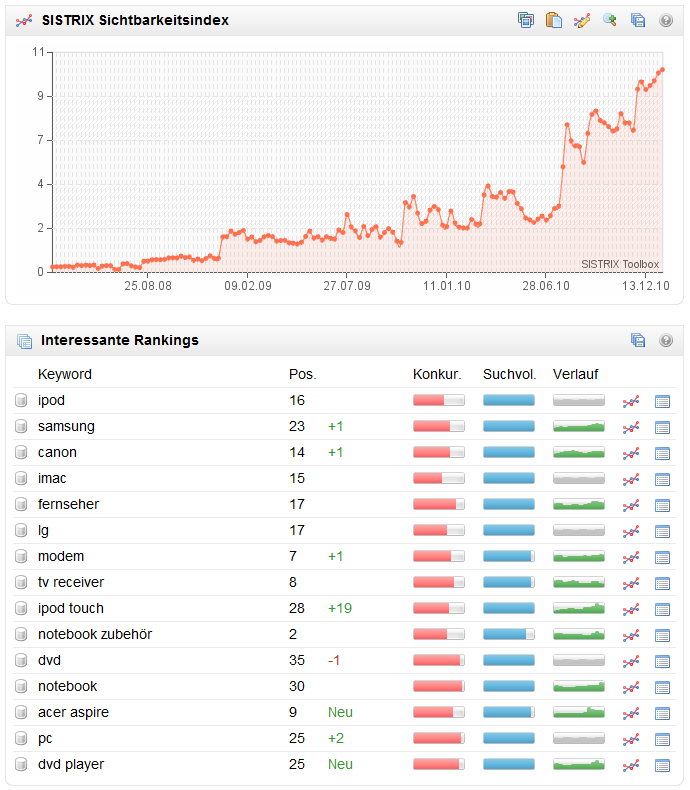The image size is (690, 790).
Task: Click the zoom-in magnifier icon in chart header
Action: click(x=609, y=20)
